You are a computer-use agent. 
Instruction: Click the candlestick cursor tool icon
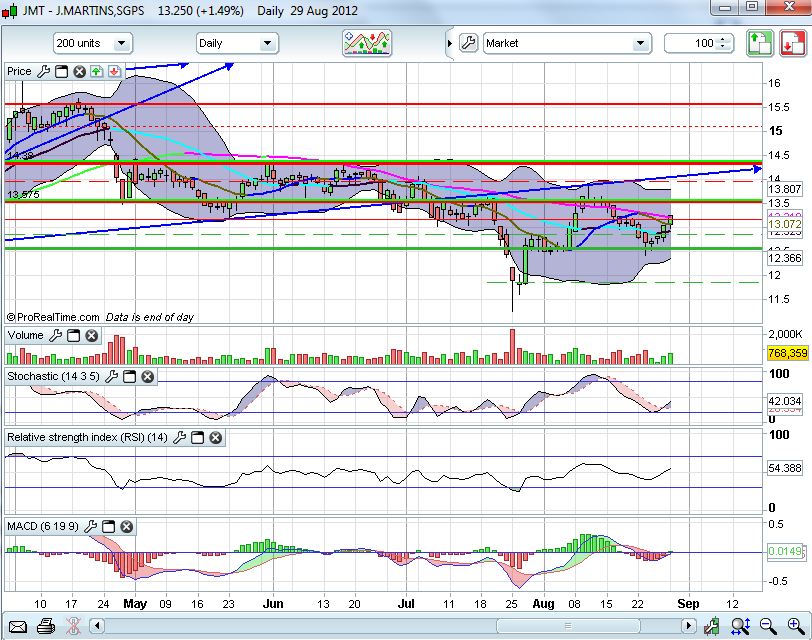[712, 627]
